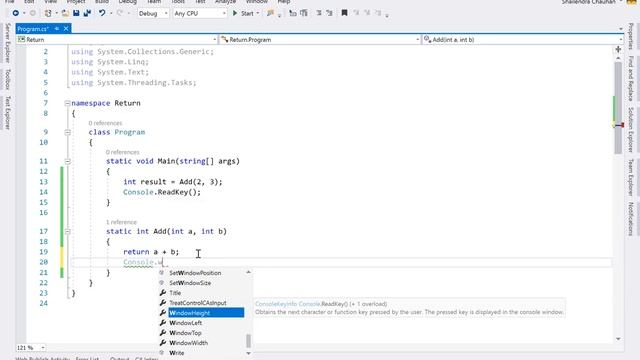Open the Test Explorer side tab
The height and width of the screenshot is (360, 640).
click(7, 113)
